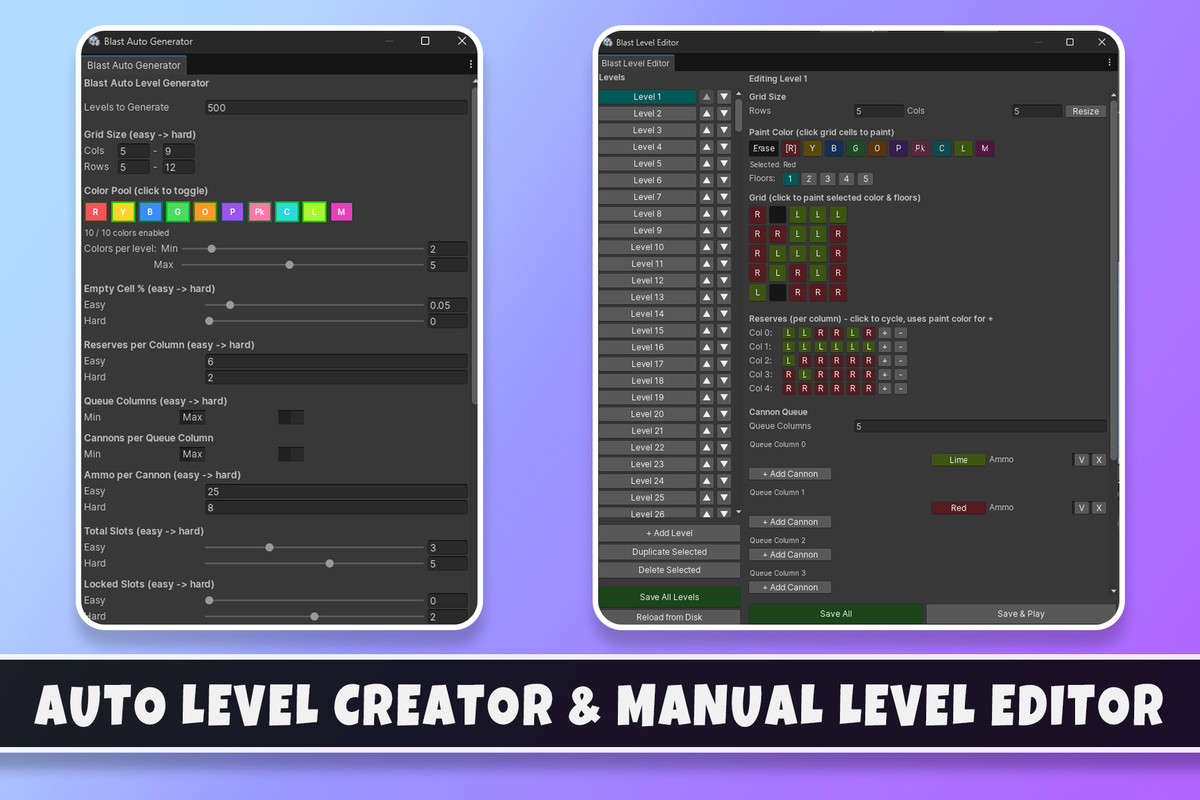The width and height of the screenshot is (1200, 800).
Task: Select Floor 3 in the Floors row
Action: pos(828,178)
